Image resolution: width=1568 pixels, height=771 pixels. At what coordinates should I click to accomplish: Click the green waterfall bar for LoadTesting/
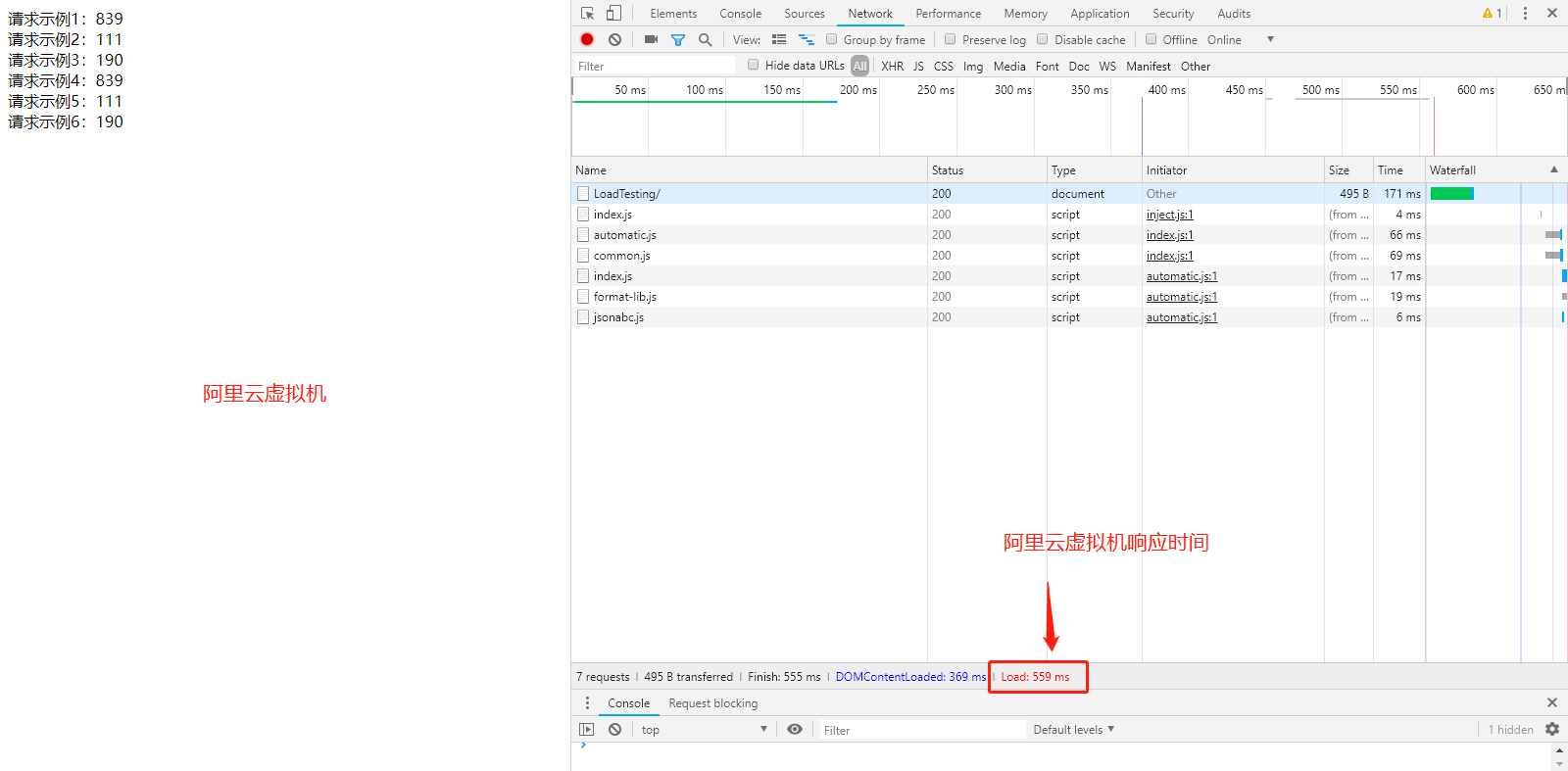coord(1451,194)
